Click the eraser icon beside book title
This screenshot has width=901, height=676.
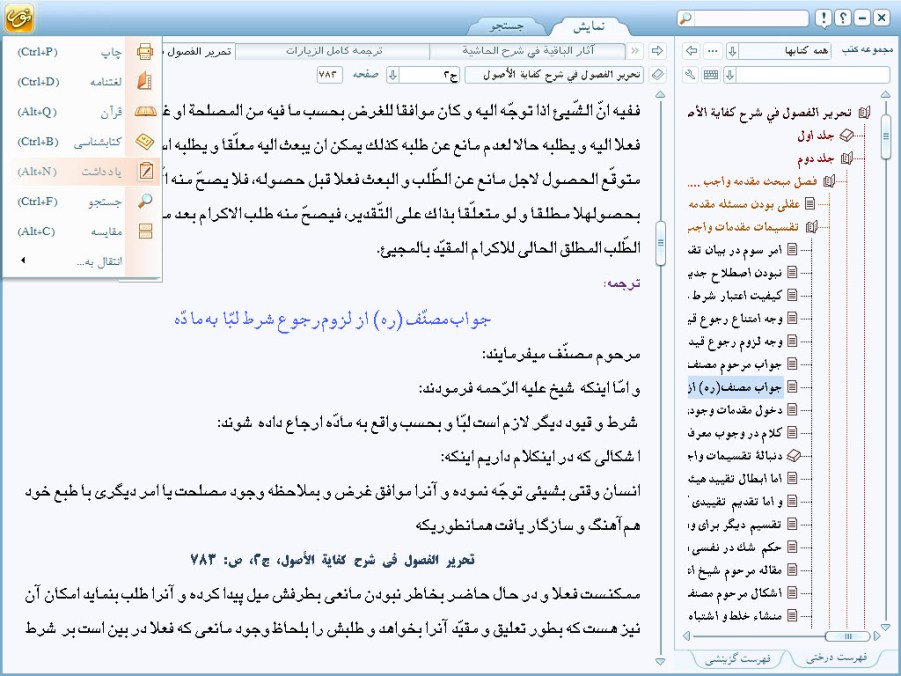click(657, 75)
